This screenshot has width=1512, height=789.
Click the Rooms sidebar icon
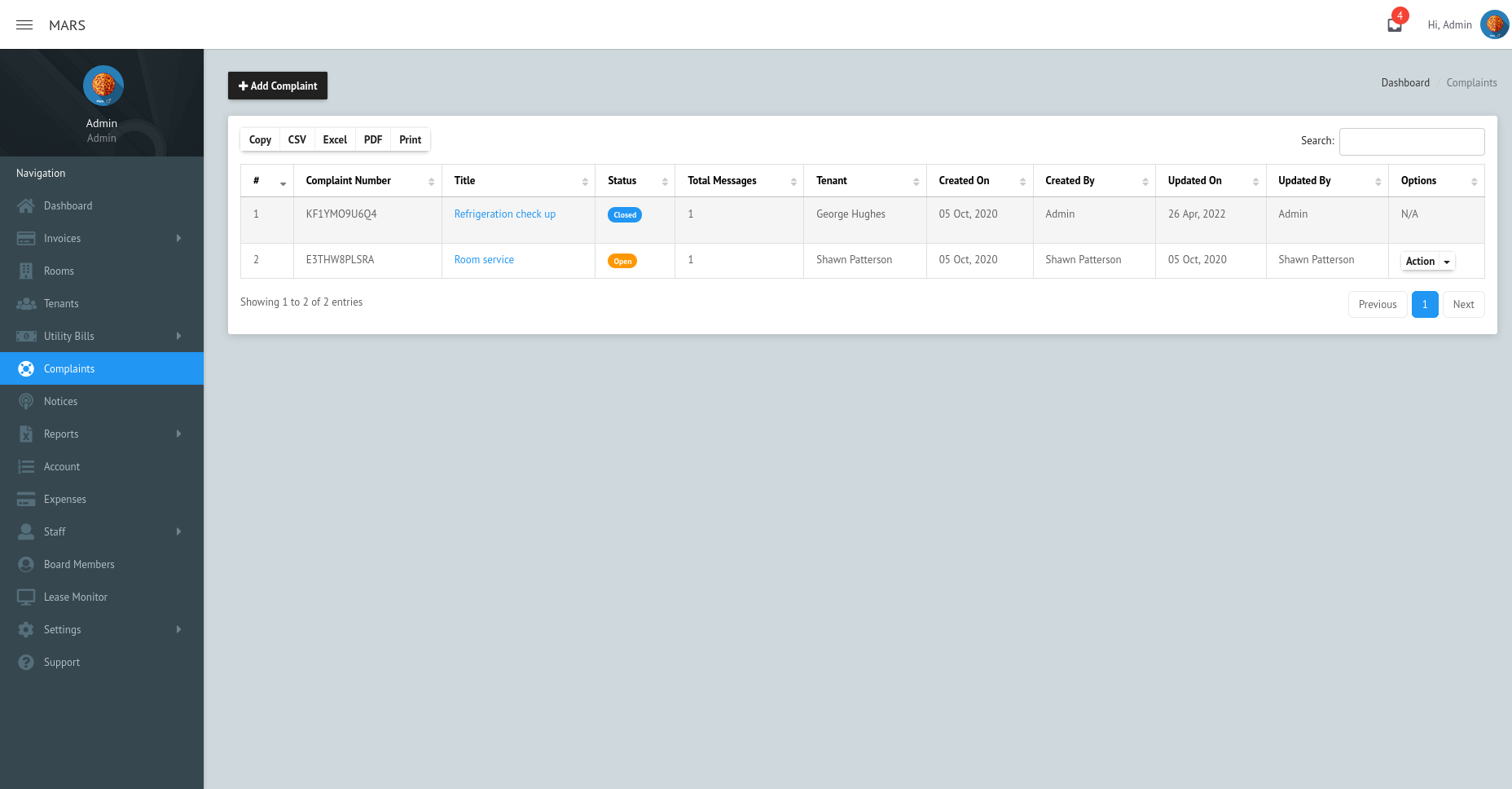point(27,271)
